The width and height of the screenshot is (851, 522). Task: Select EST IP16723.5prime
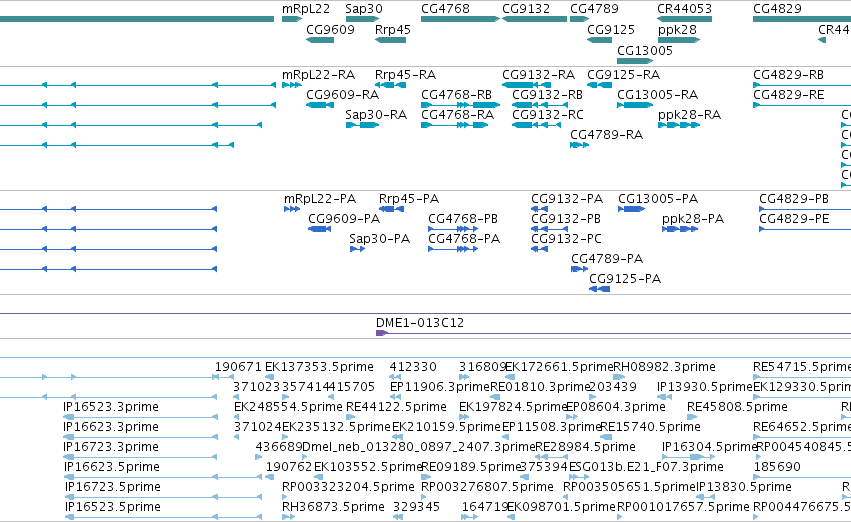tap(163, 498)
